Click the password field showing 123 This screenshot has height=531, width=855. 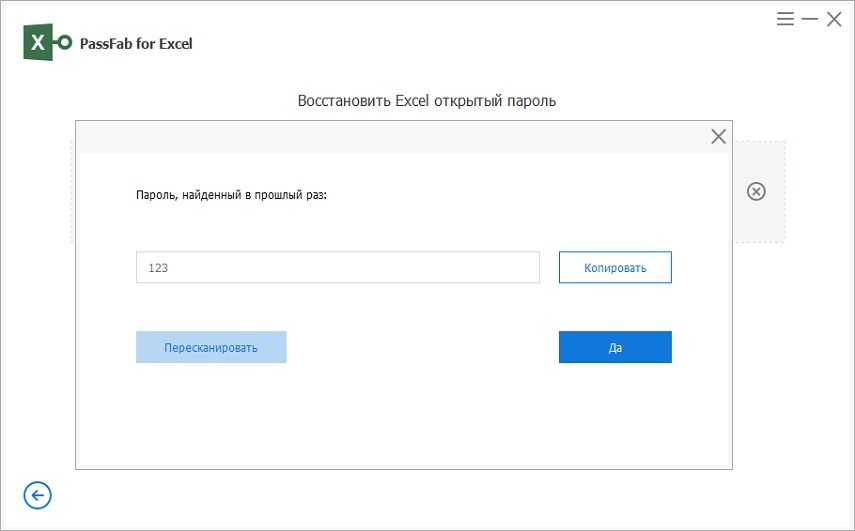click(338, 267)
